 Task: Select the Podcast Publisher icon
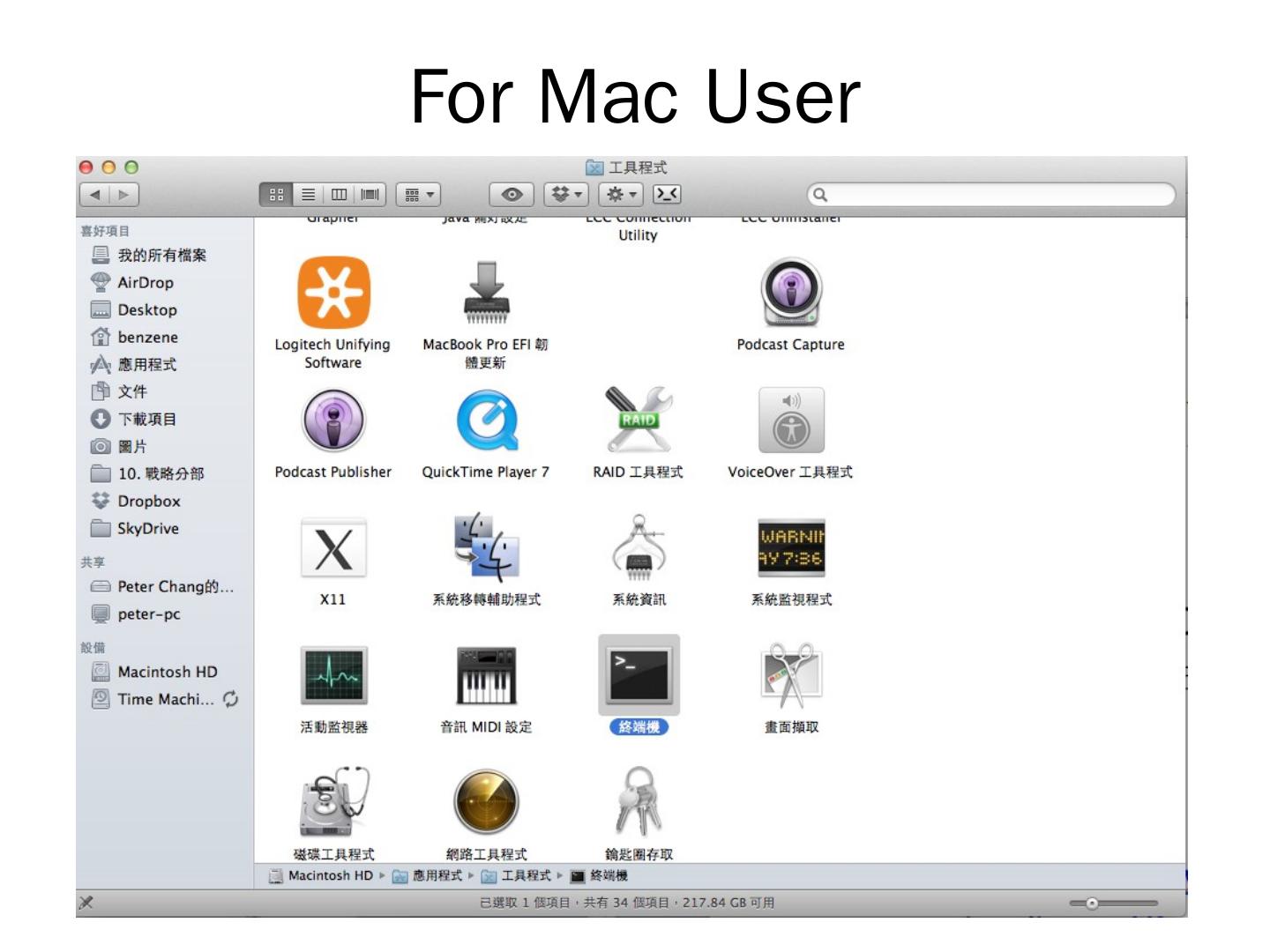333,420
